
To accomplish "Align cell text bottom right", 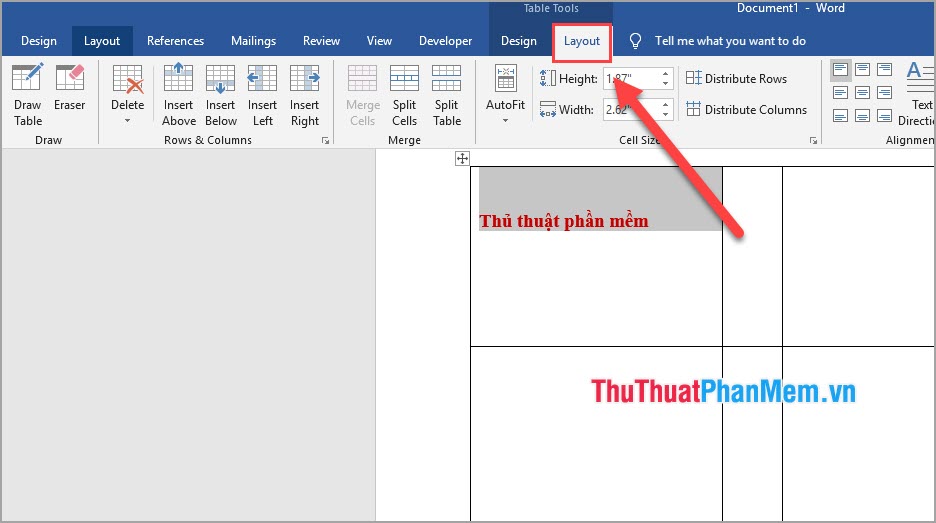I will tap(885, 116).
